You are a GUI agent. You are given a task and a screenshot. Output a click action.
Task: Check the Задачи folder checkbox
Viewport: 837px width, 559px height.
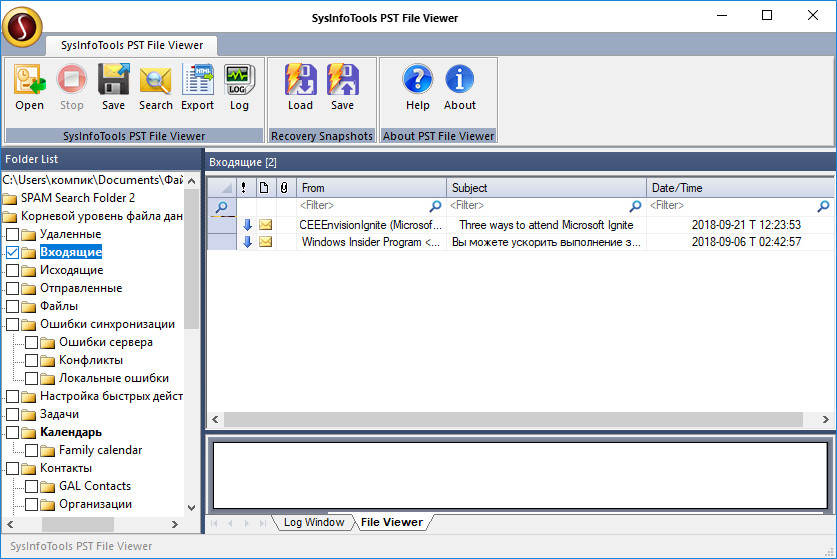(x=13, y=414)
